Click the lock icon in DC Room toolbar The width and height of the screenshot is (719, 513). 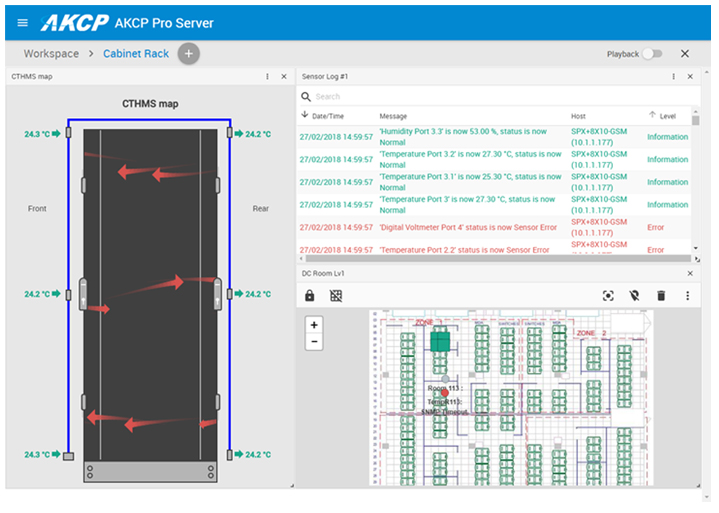click(310, 296)
